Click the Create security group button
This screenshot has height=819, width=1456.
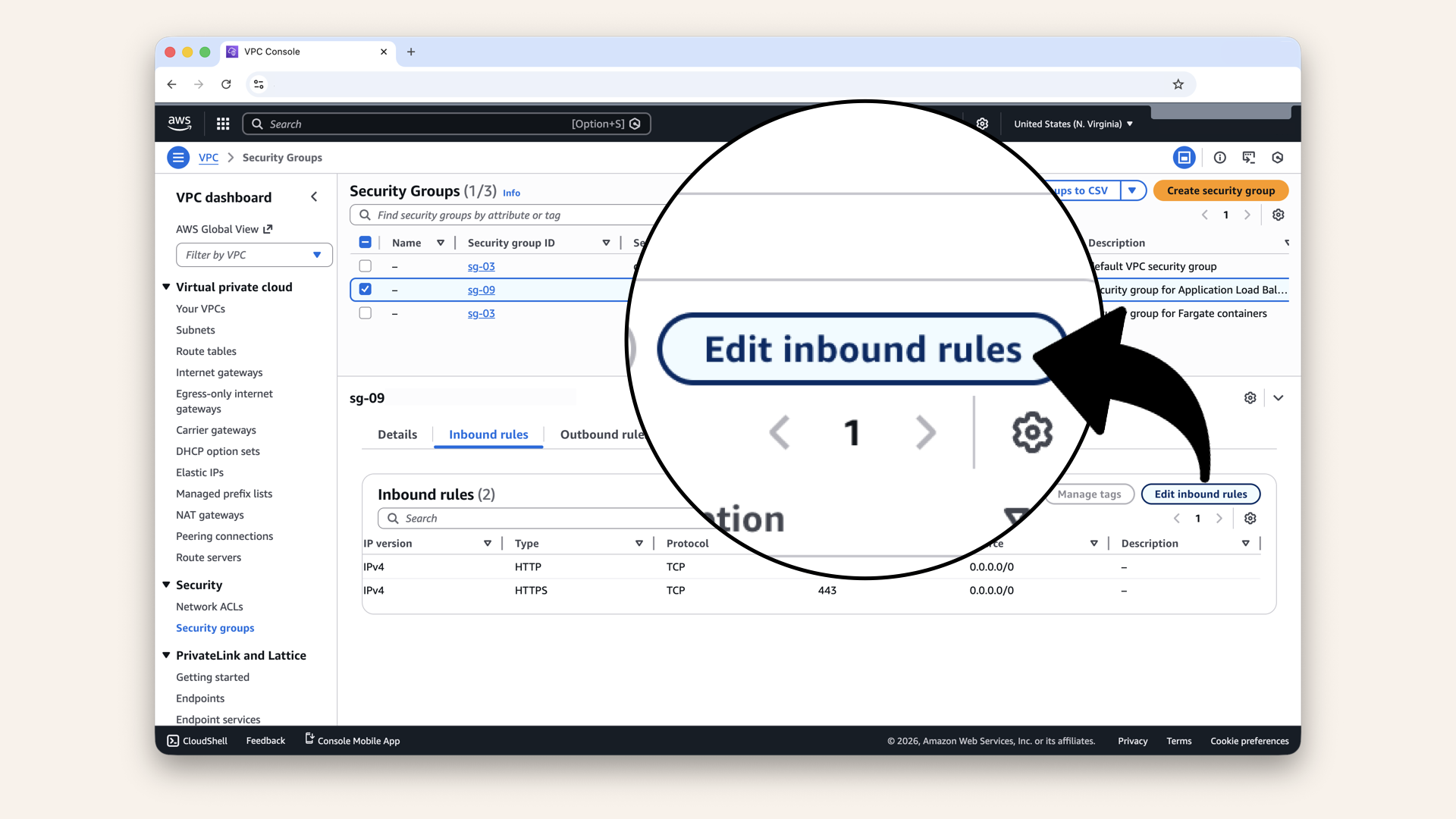coord(1220,191)
